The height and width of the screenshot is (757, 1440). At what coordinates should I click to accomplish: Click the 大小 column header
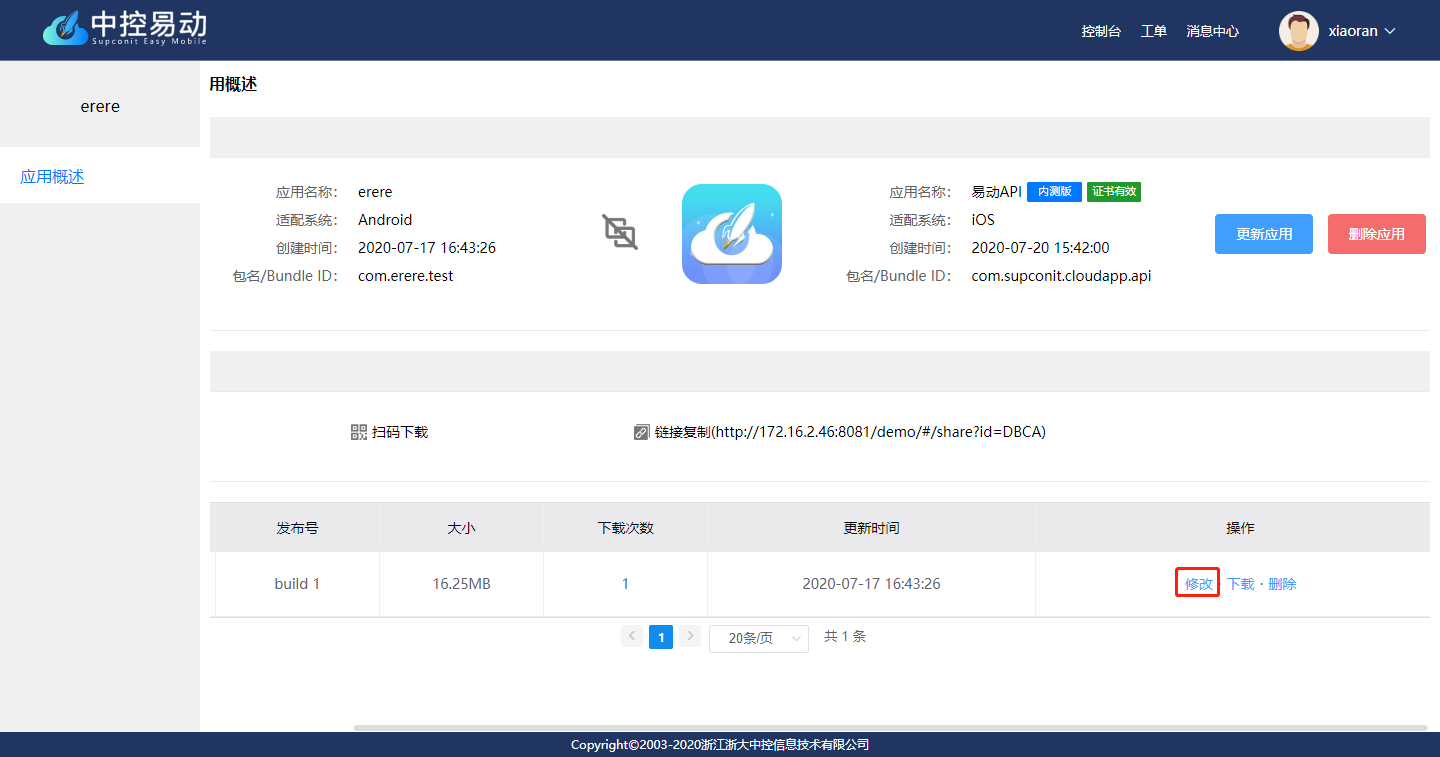coord(461,527)
